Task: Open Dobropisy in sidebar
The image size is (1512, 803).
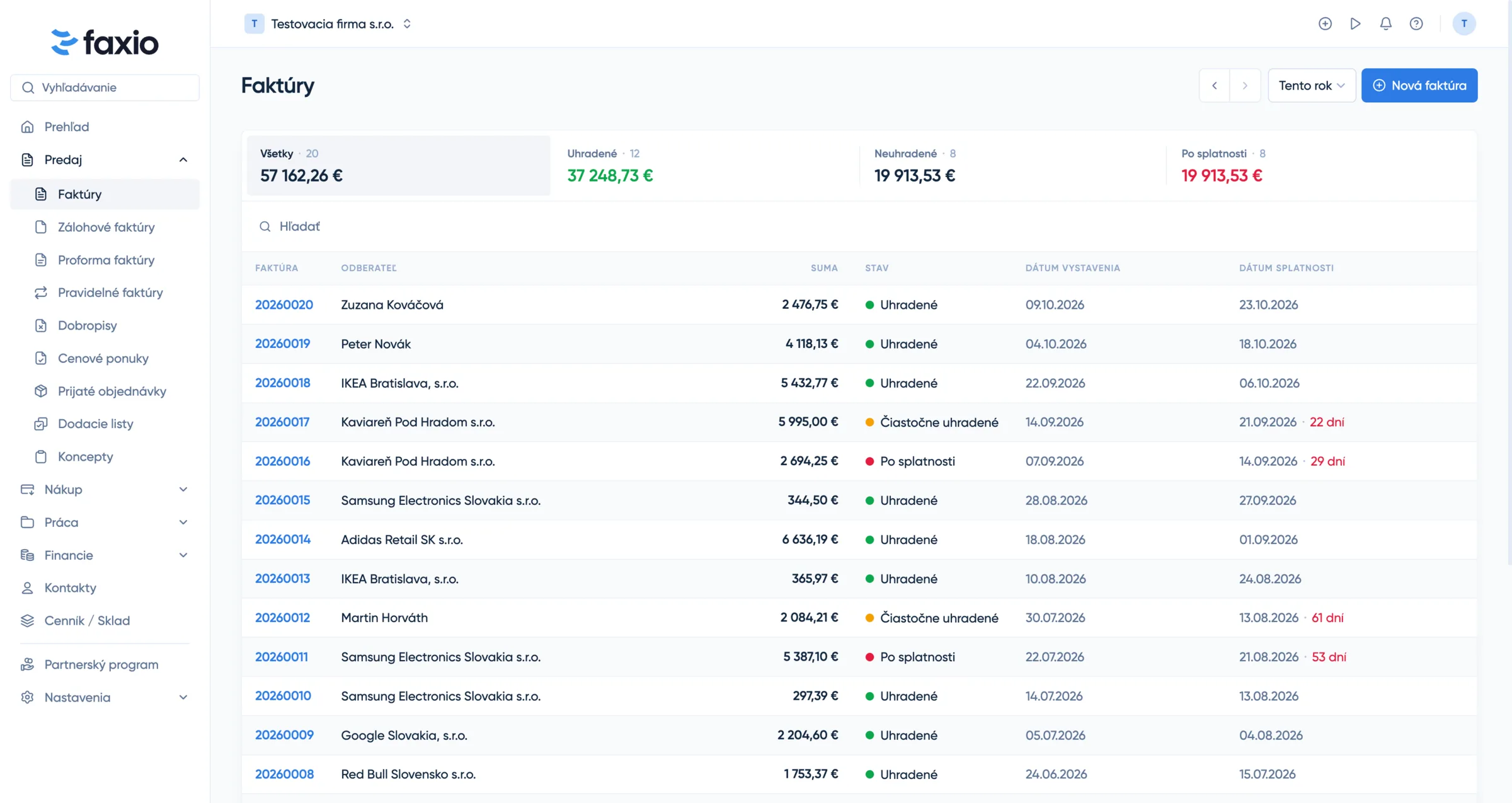Action: pos(105,325)
